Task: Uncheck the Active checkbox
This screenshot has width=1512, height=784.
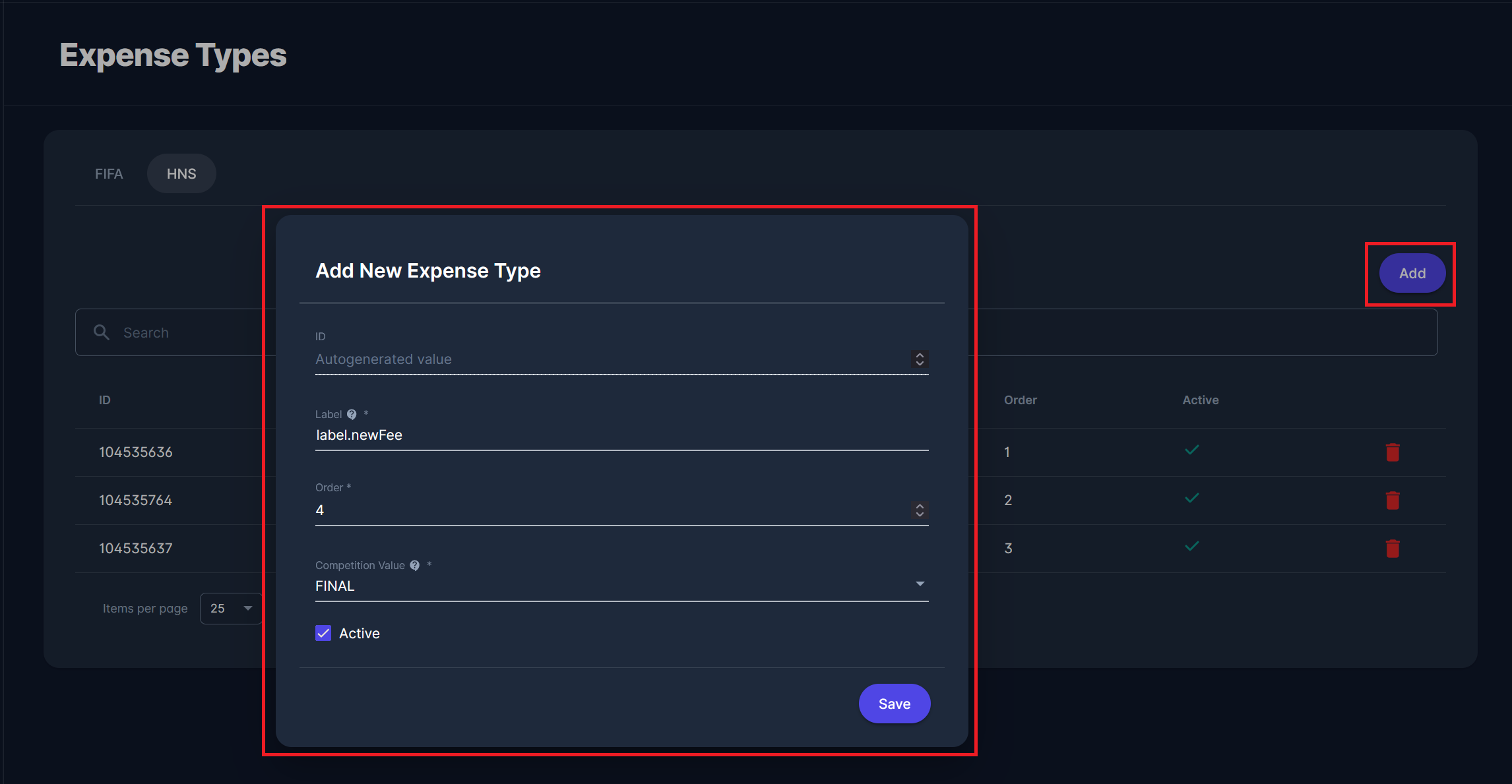Action: pyautogui.click(x=323, y=634)
